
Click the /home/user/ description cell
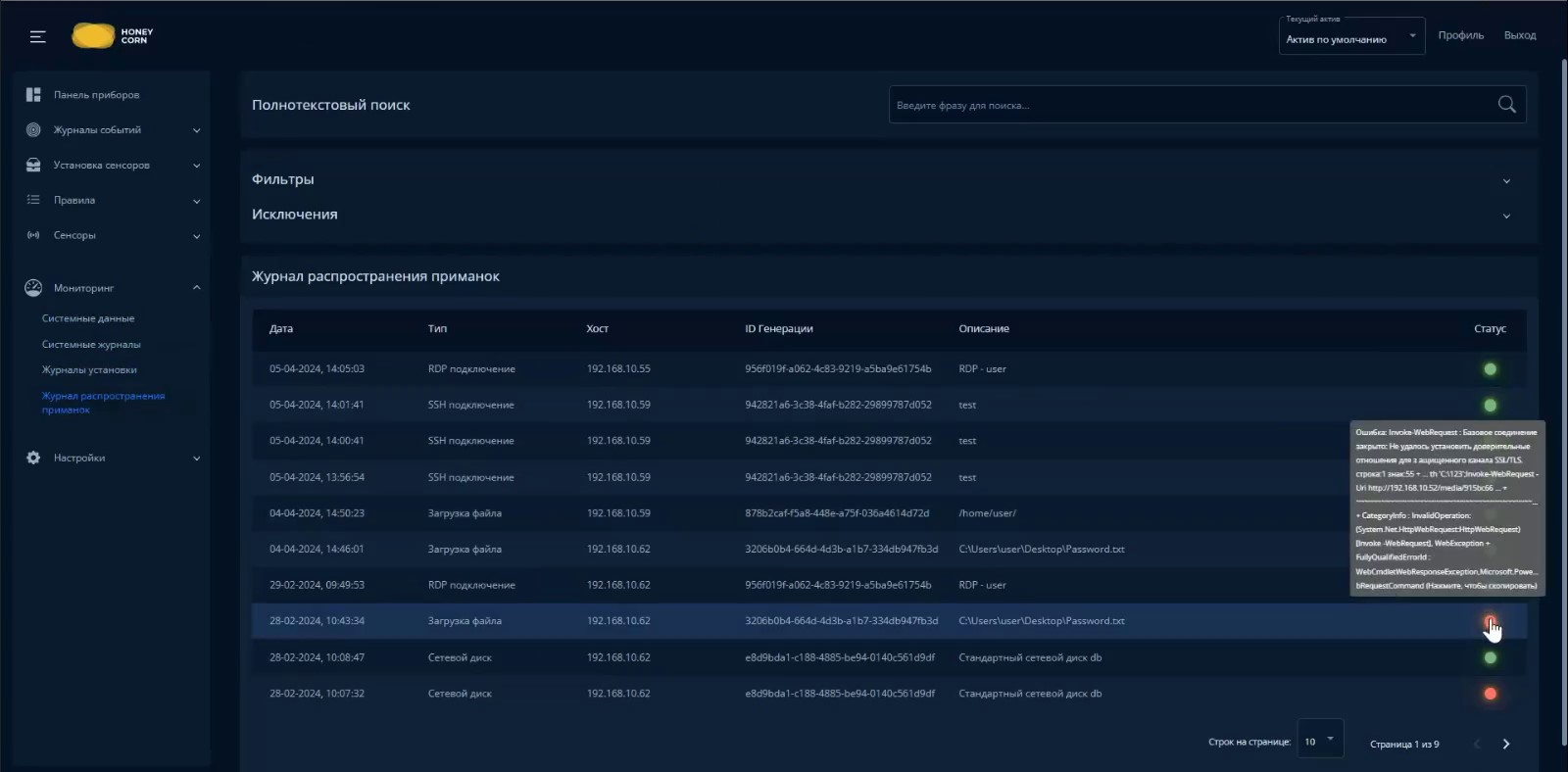tap(987, 513)
